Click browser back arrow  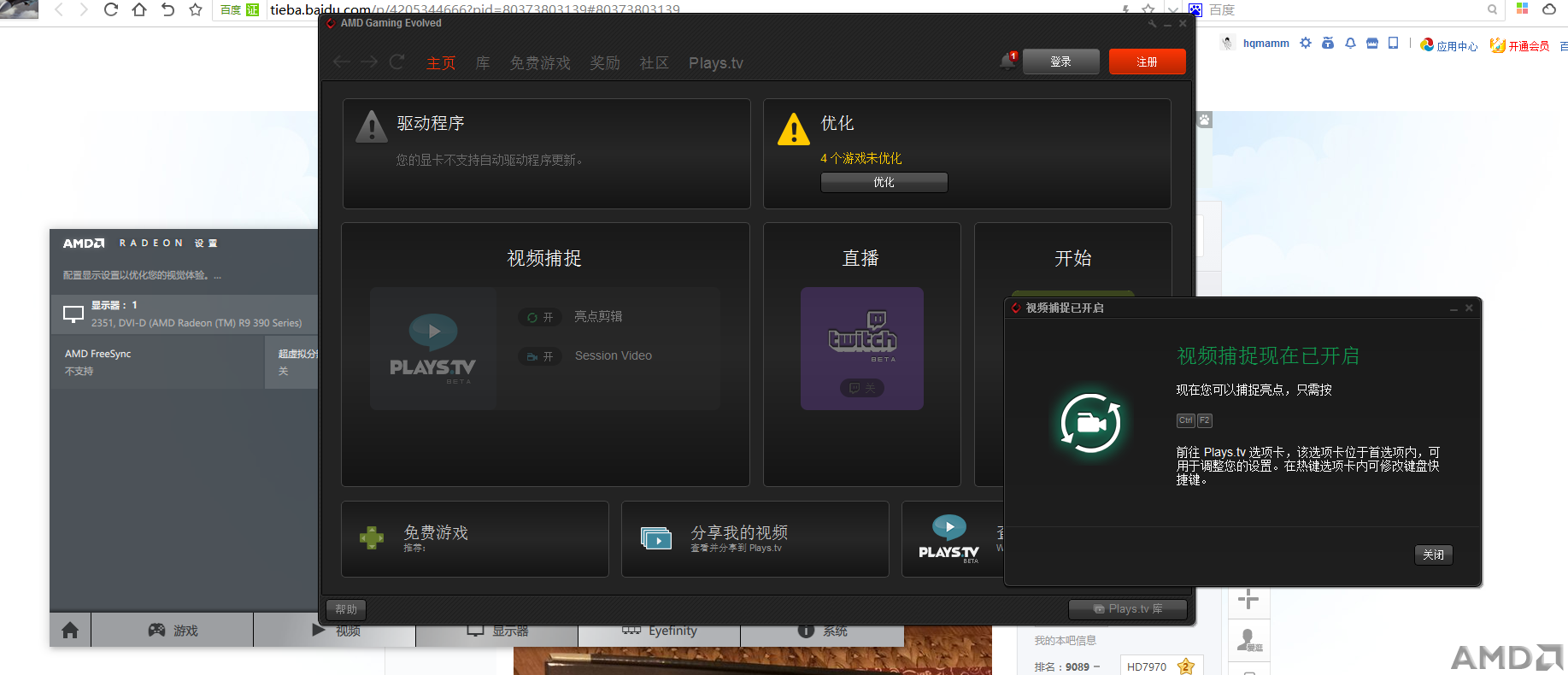click(59, 10)
